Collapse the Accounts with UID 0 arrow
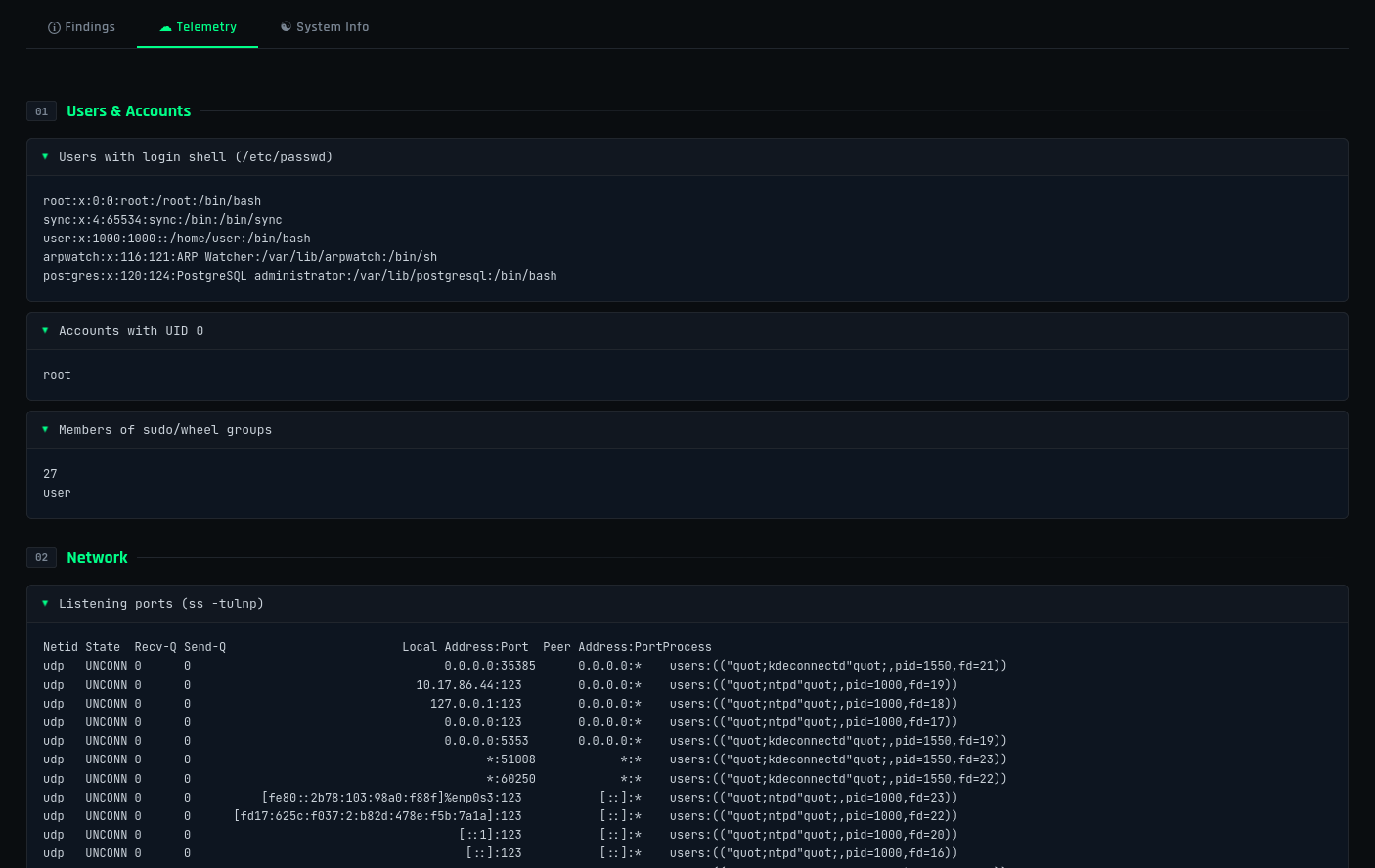This screenshot has height=868, width=1375. click(45, 331)
